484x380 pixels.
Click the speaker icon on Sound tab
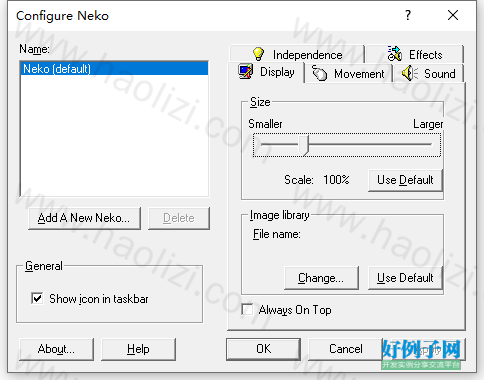tap(410, 73)
